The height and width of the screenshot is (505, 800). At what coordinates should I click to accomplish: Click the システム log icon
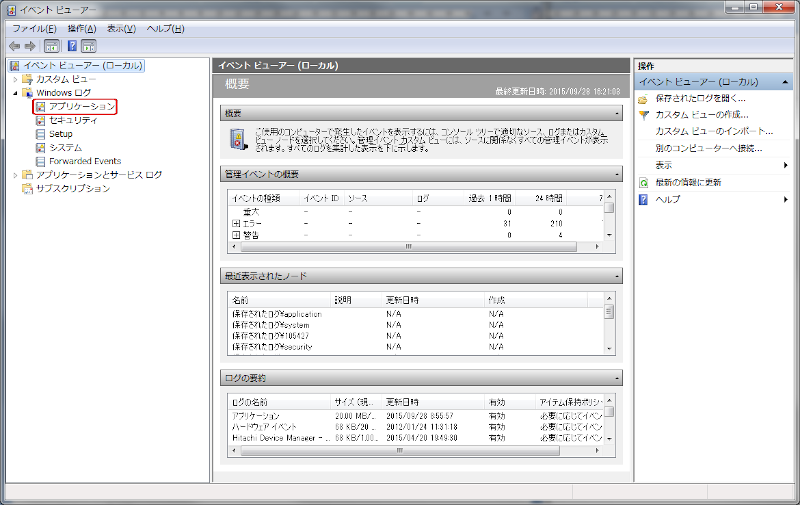point(40,148)
